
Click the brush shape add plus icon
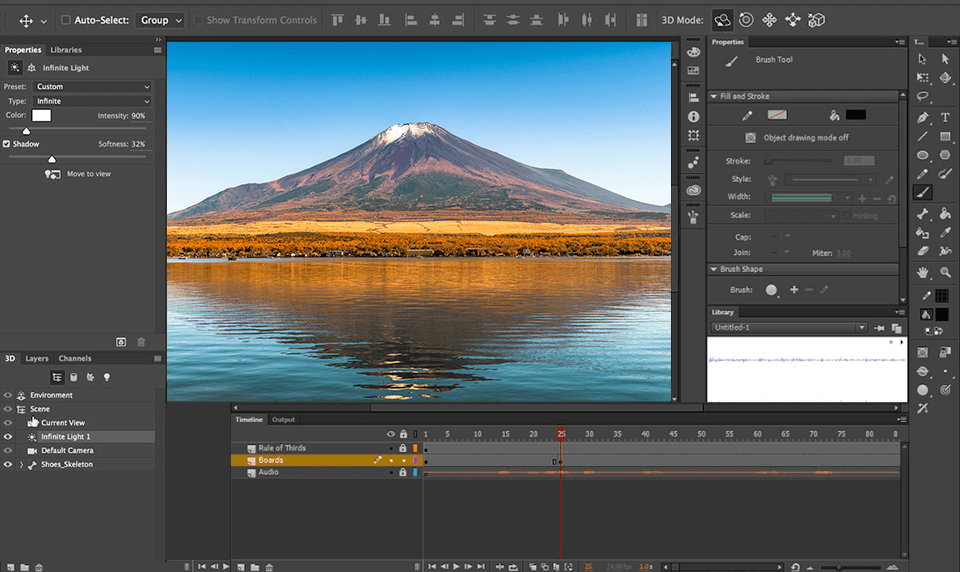794,290
